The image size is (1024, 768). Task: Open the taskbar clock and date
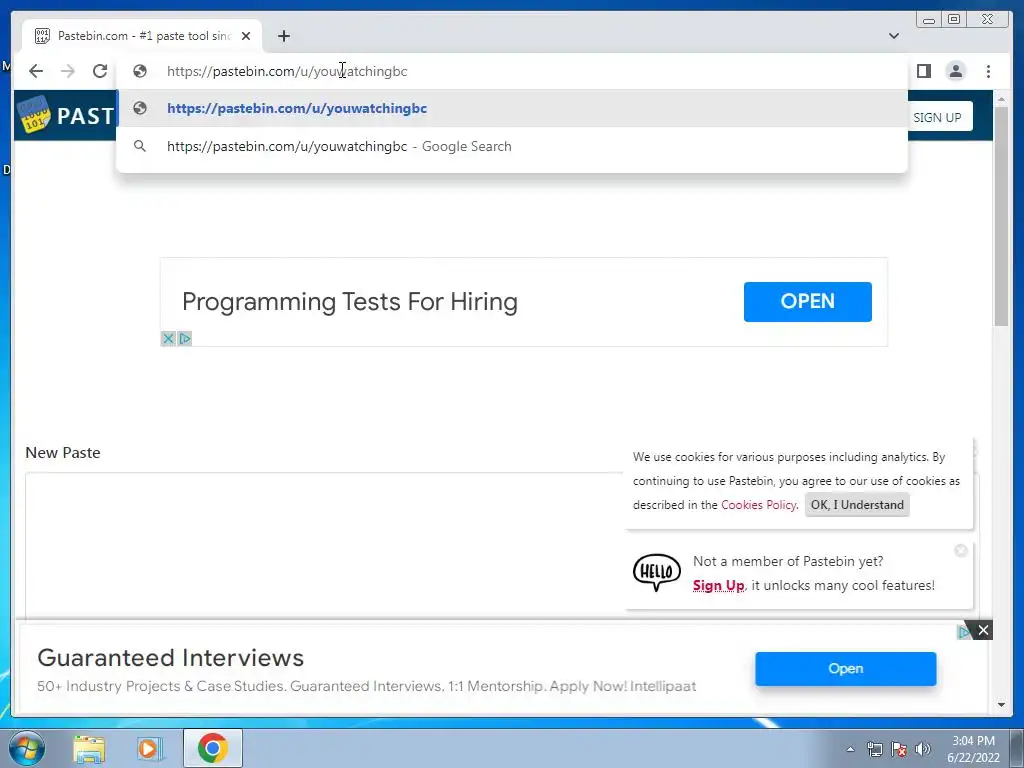point(973,749)
